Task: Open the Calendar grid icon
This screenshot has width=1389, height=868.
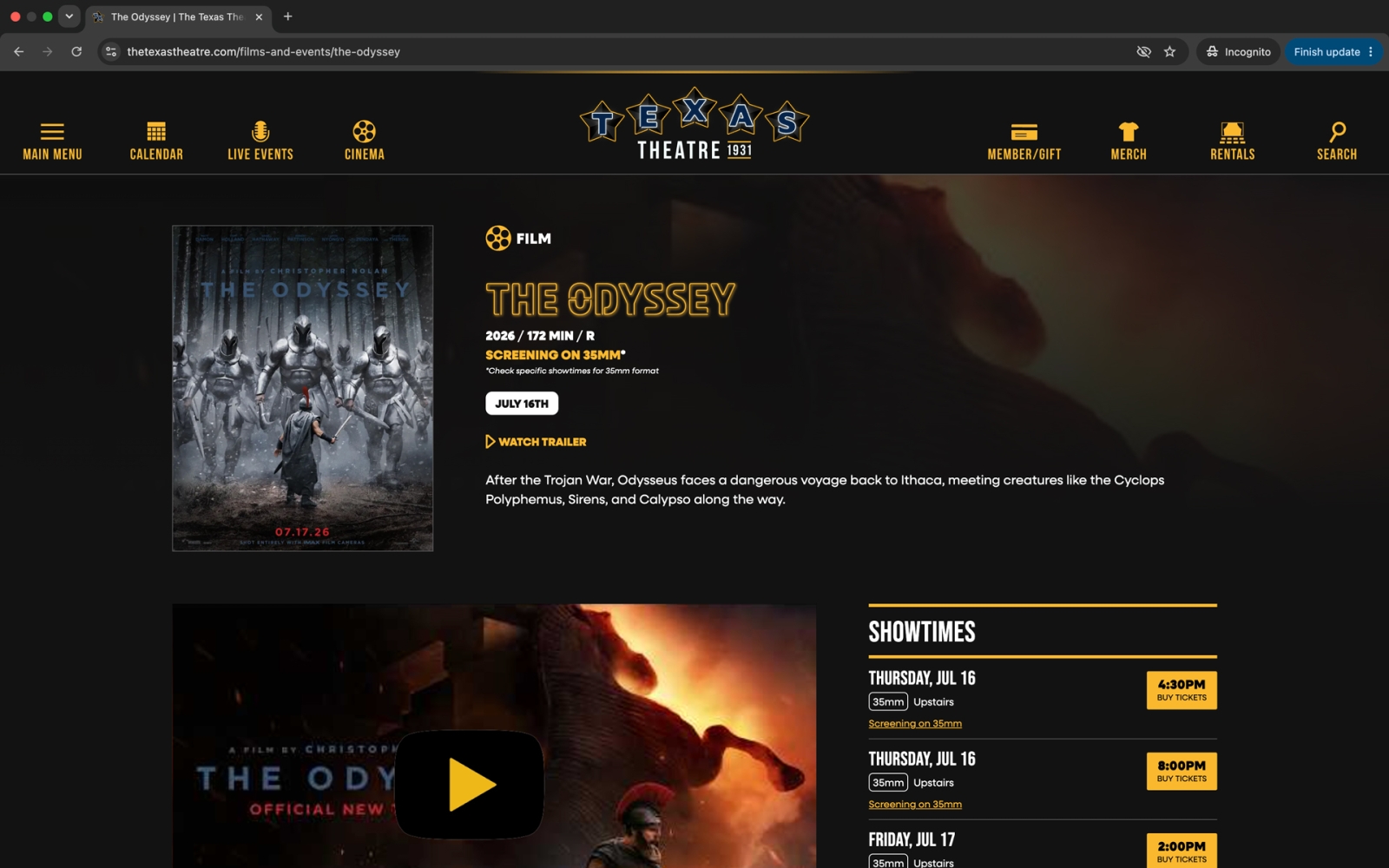Action: click(156, 131)
